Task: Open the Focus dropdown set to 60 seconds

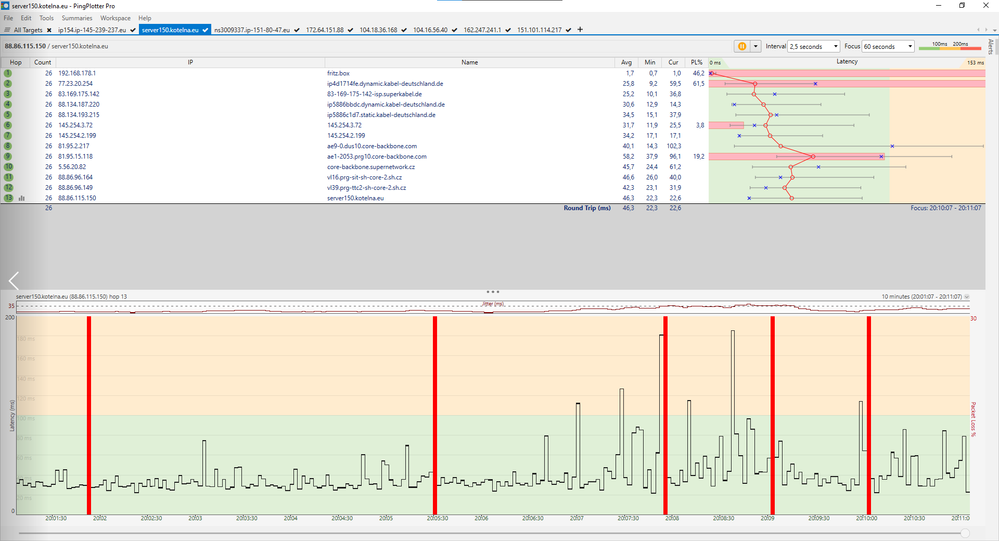Action: (888, 47)
